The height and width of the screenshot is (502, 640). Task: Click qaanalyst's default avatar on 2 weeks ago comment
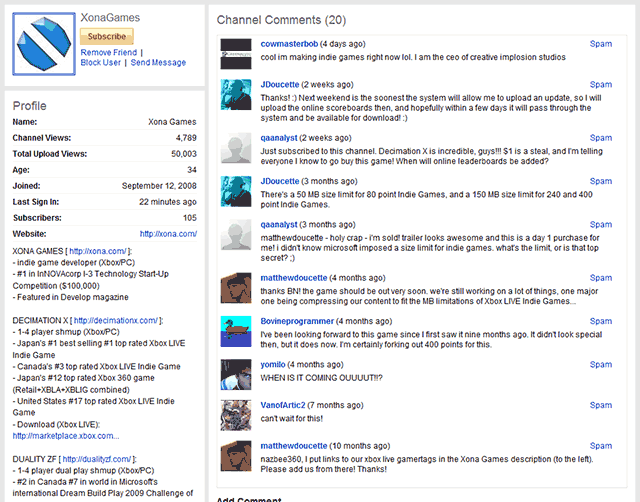pos(236,148)
